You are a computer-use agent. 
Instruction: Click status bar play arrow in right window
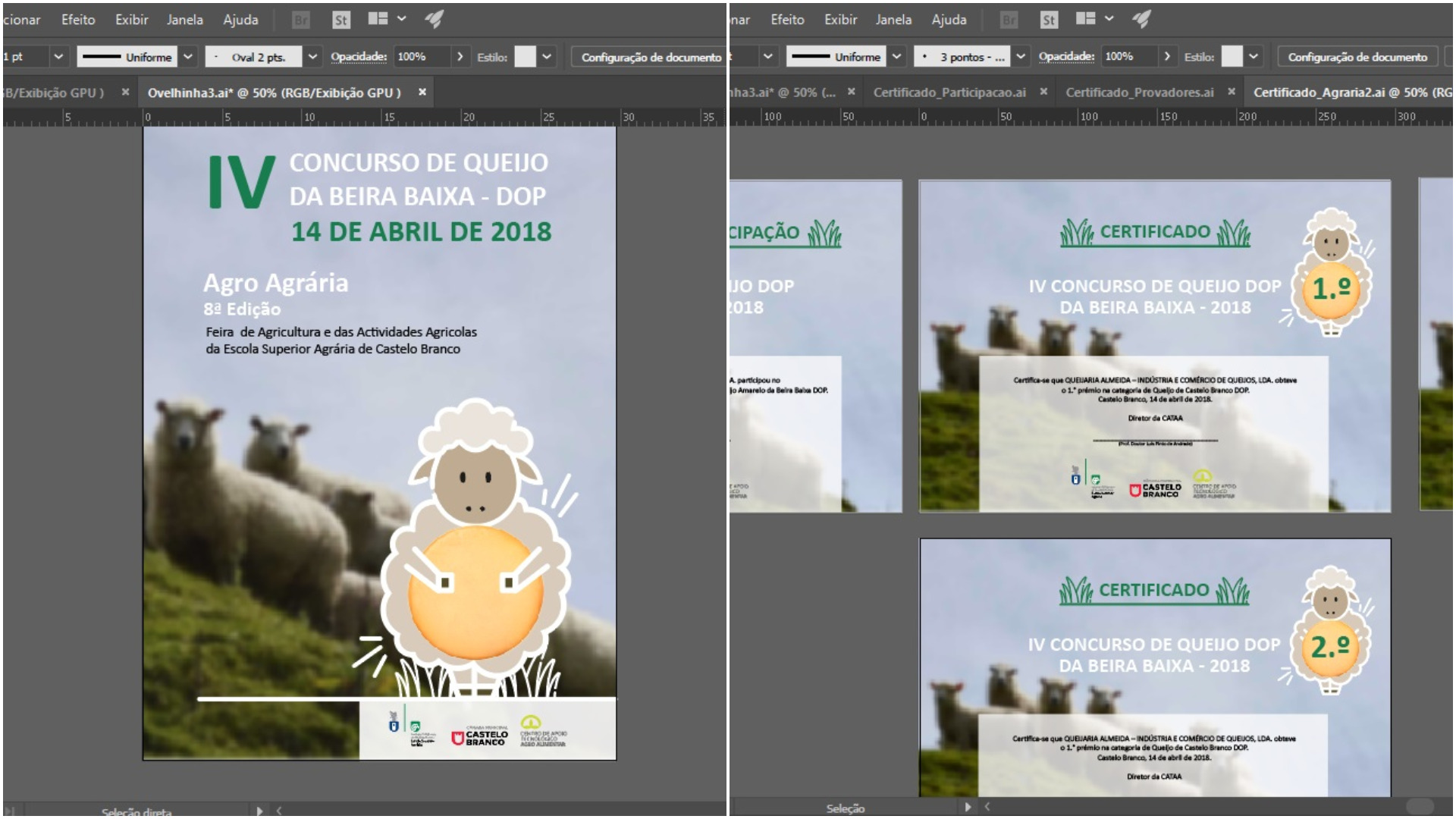click(x=968, y=808)
